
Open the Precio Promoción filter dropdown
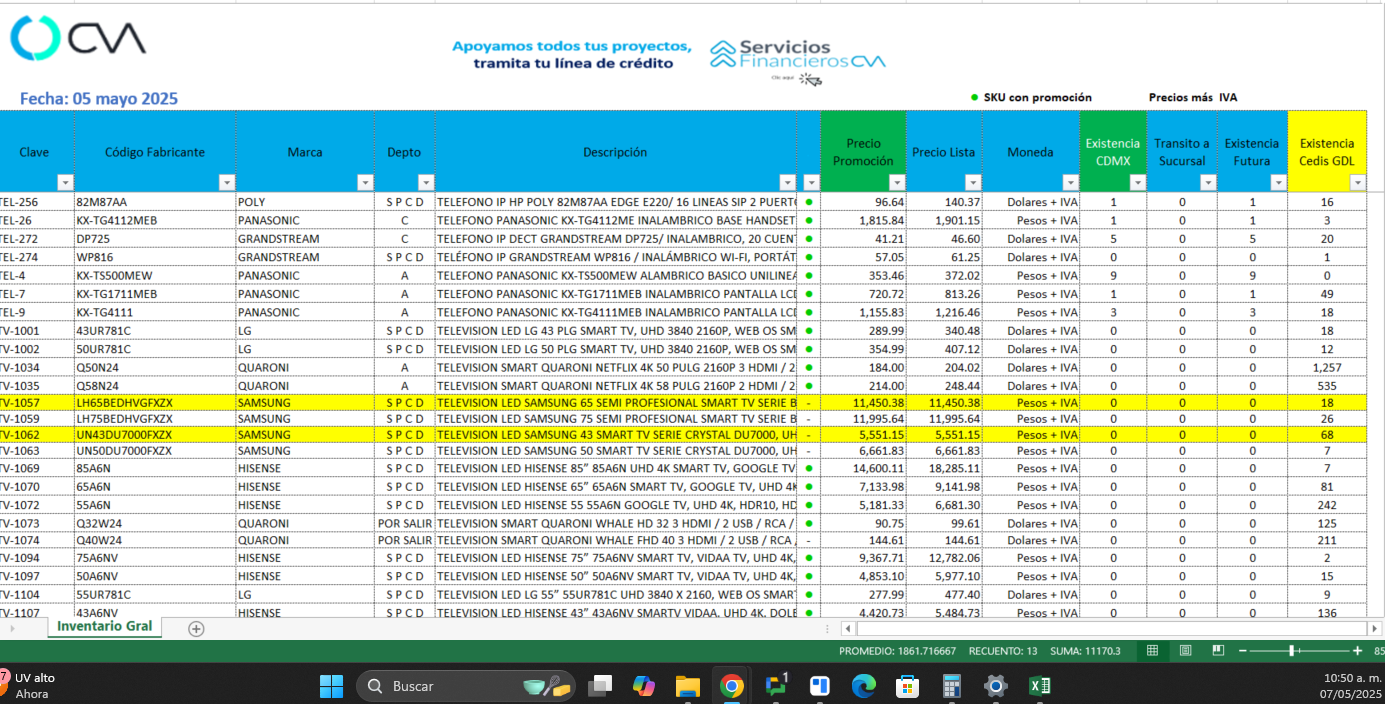[x=897, y=182]
